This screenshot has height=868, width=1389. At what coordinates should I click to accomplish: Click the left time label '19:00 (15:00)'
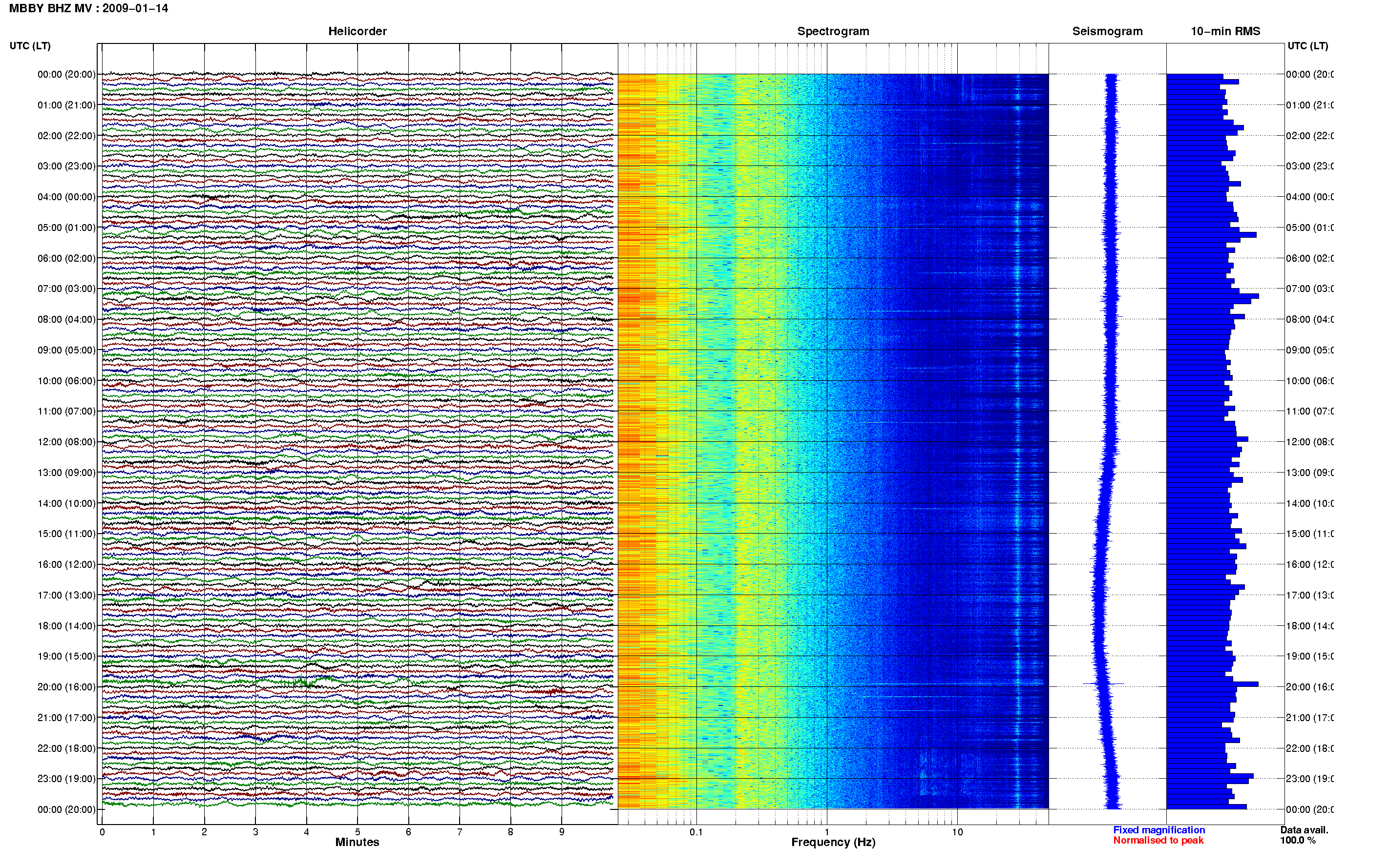pyautogui.click(x=66, y=656)
